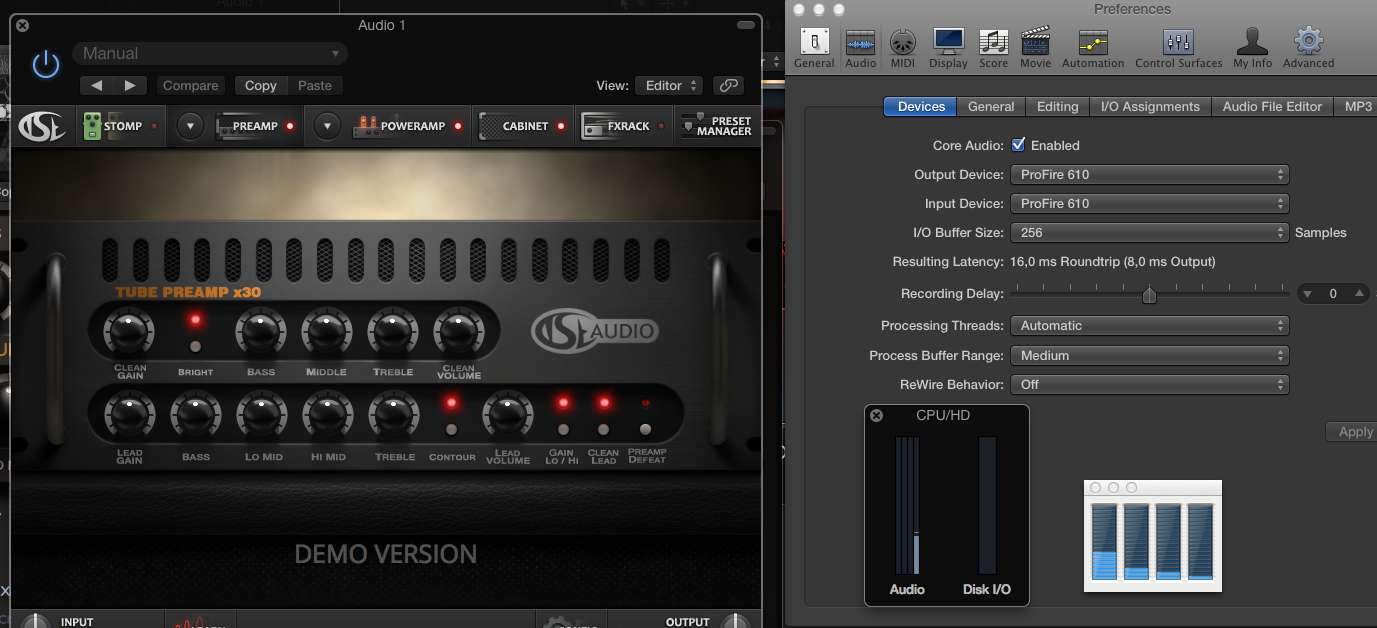
Task: Open the Movie preferences icon
Action: click(1035, 47)
